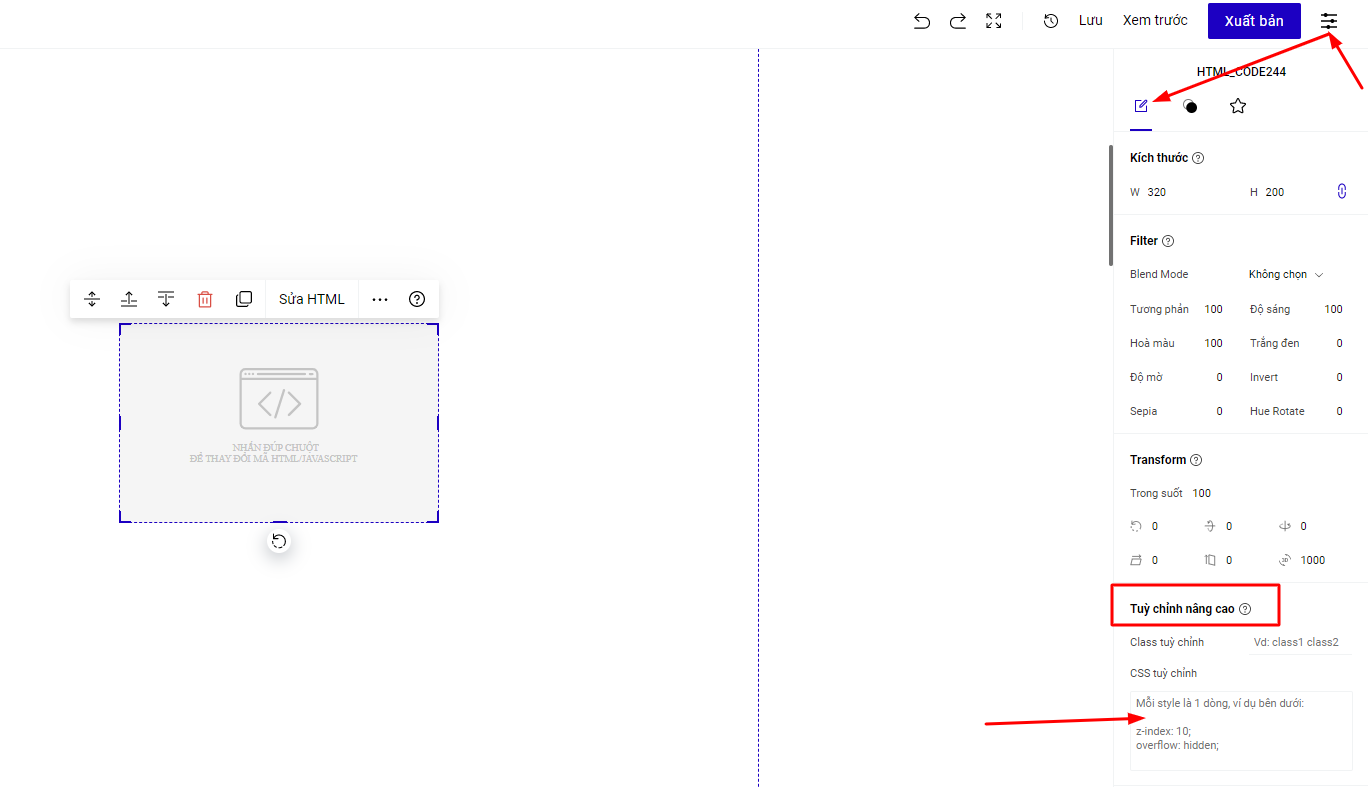The height and width of the screenshot is (787, 1368).
Task: Click the Xuất bản button
Action: click(1254, 21)
